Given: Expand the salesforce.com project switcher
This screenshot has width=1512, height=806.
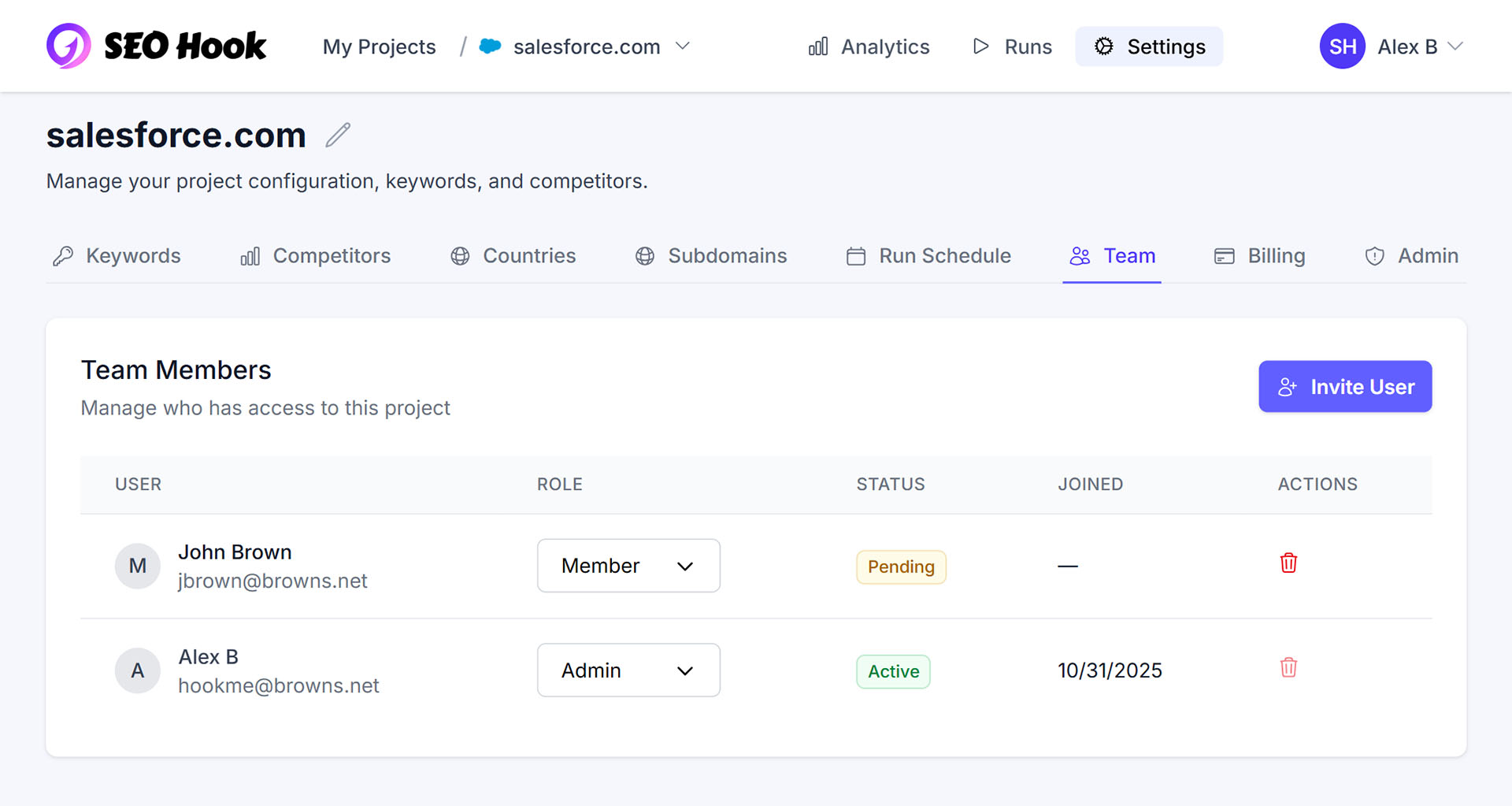Looking at the screenshot, I should [x=684, y=46].
